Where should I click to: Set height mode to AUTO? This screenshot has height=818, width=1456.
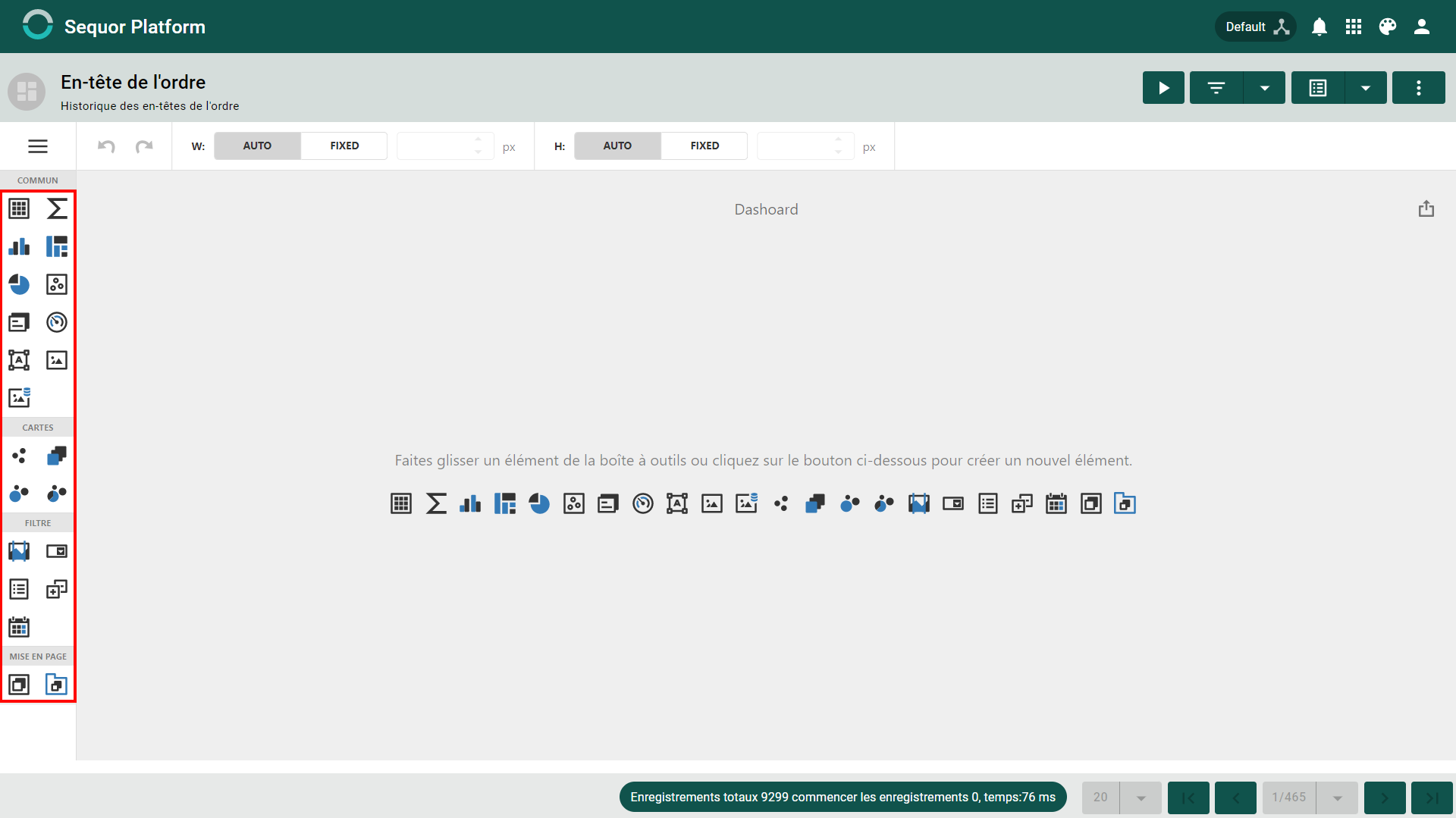(x=617, y=146)
